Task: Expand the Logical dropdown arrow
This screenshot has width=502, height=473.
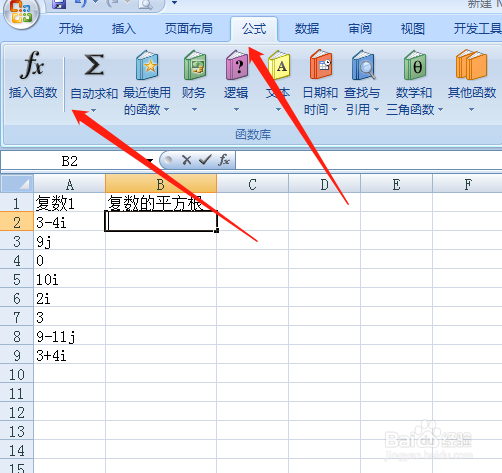Action: click(236, 109)
